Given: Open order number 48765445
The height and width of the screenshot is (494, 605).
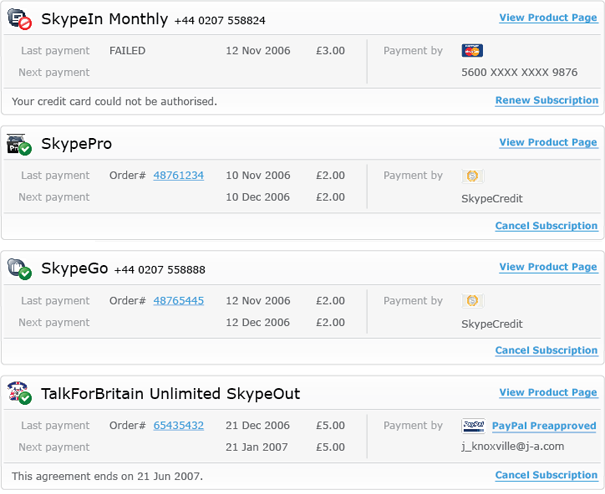Looking at the screenshot, I should coord(179,301).
